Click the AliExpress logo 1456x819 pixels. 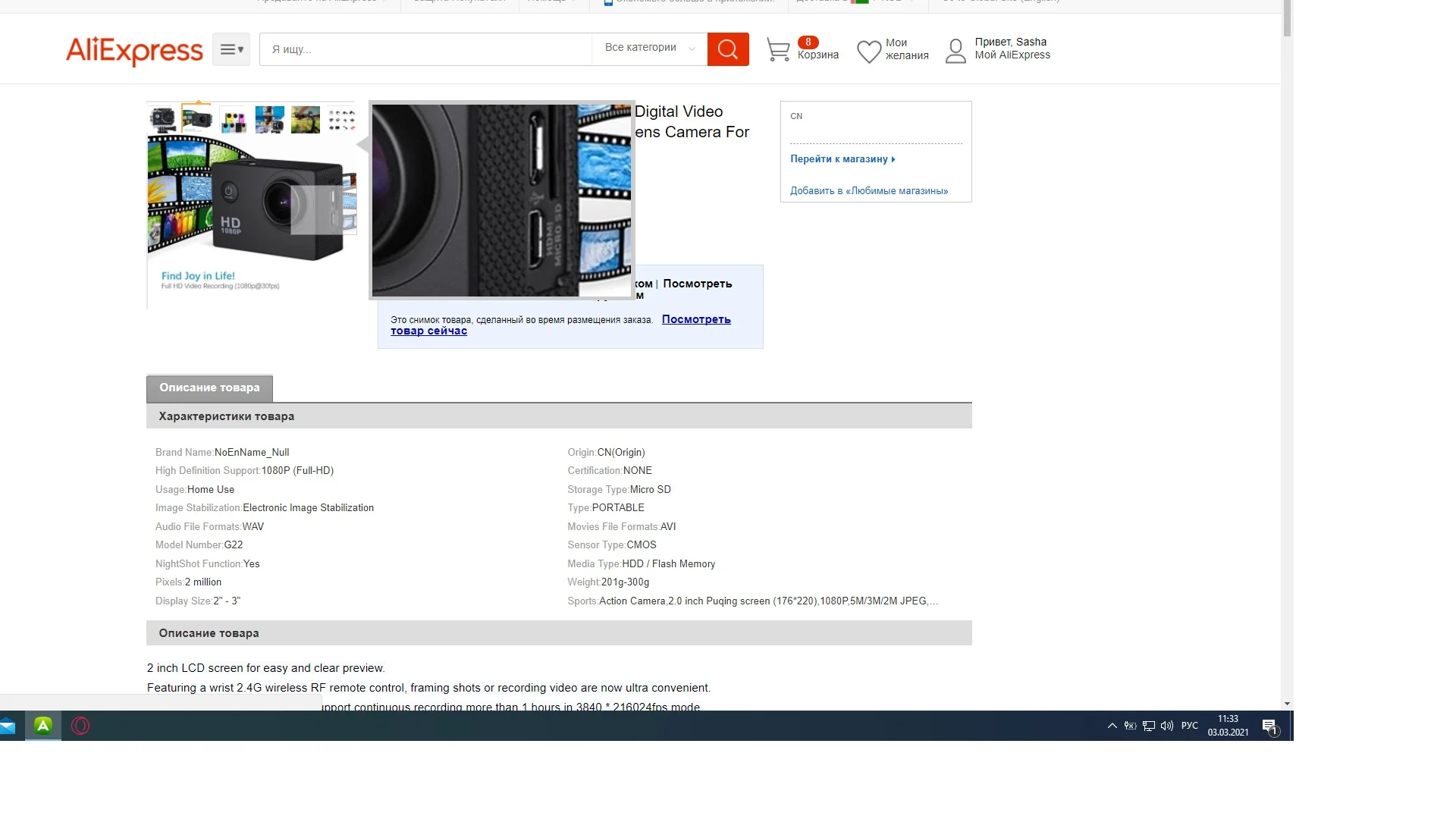pos(134,50)
